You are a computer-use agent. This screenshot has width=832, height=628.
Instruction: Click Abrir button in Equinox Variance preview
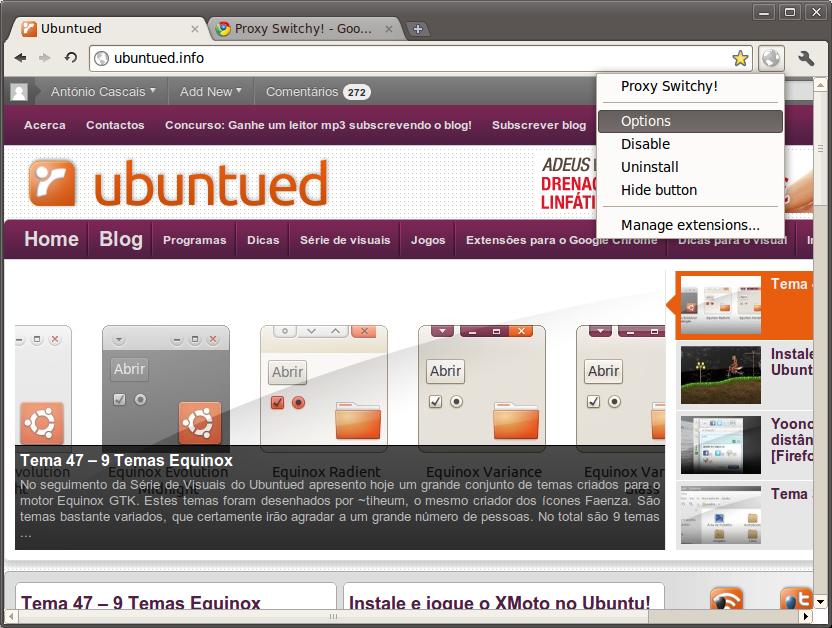click(445, 371)
